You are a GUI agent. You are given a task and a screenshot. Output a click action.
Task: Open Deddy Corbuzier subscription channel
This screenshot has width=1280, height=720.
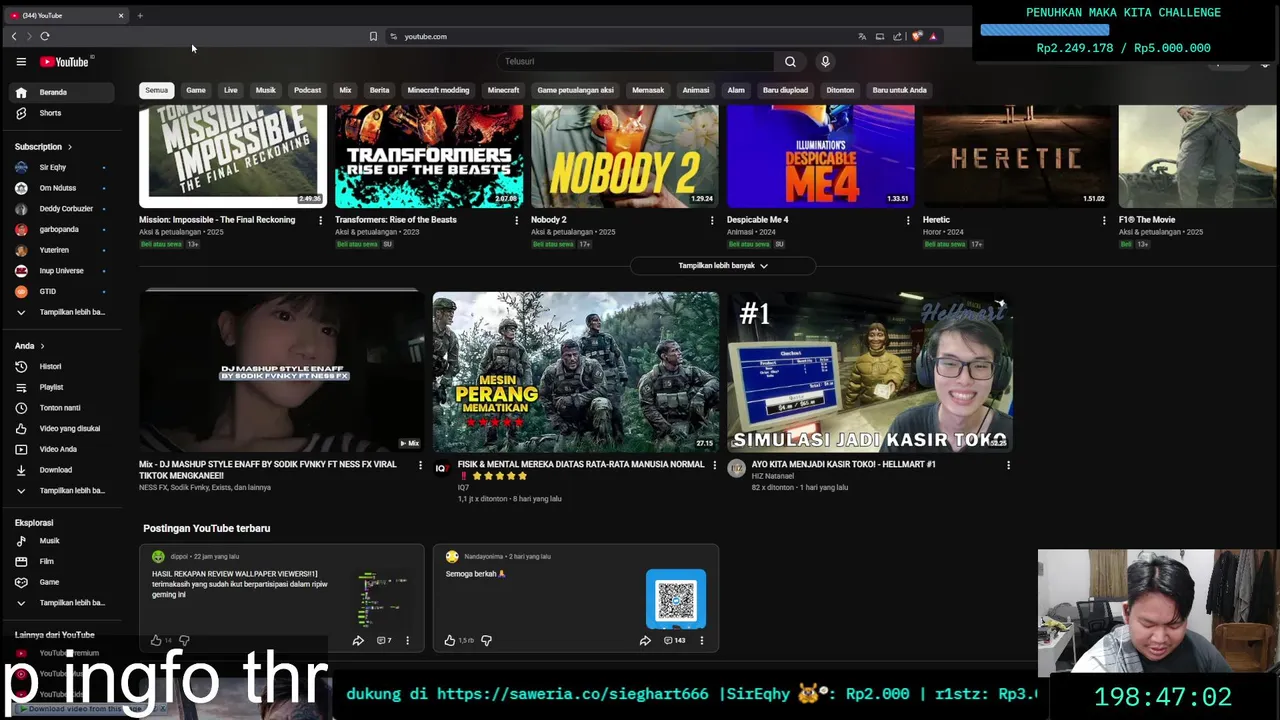tap(61, 209)
